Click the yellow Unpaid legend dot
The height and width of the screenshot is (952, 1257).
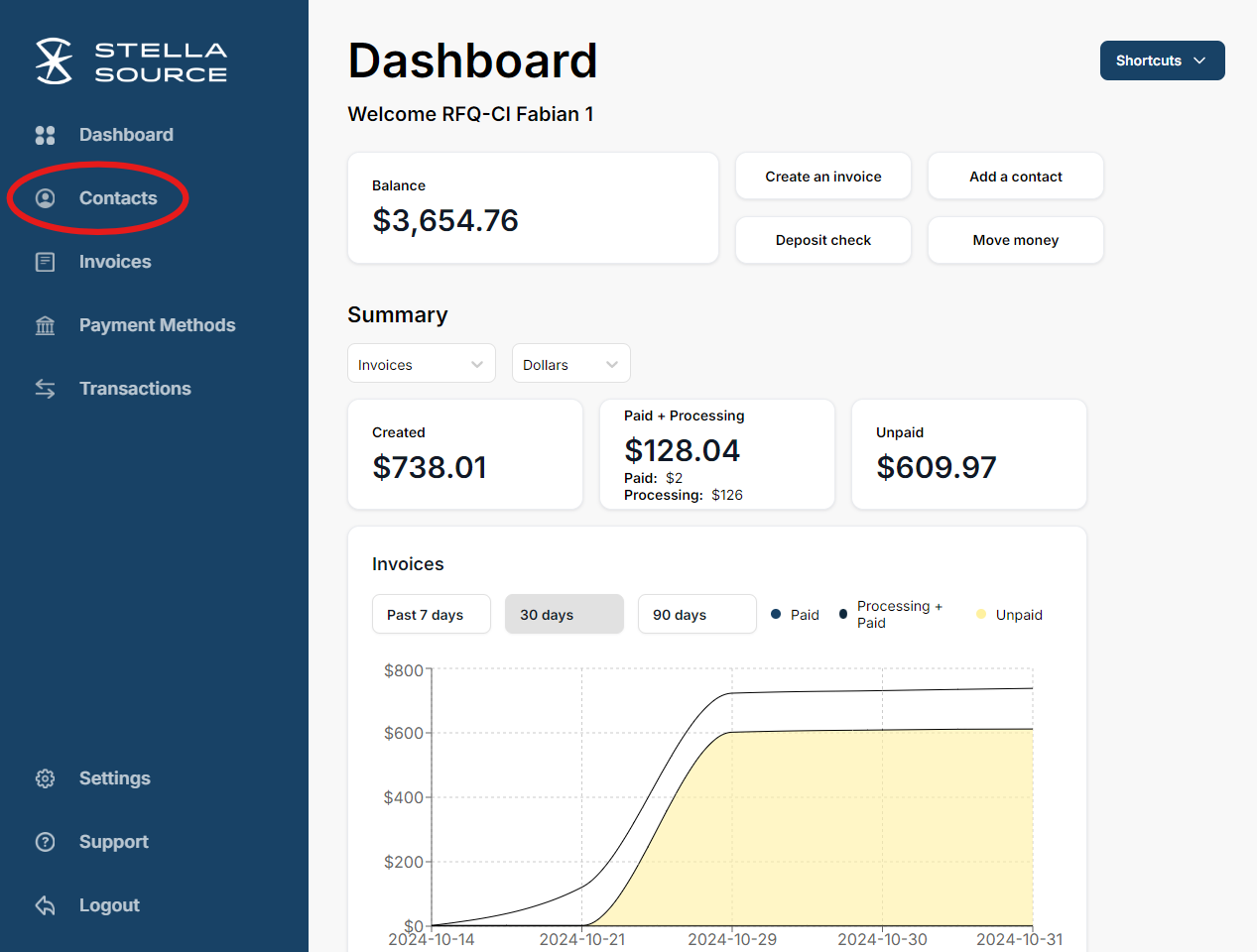[981, 614]
